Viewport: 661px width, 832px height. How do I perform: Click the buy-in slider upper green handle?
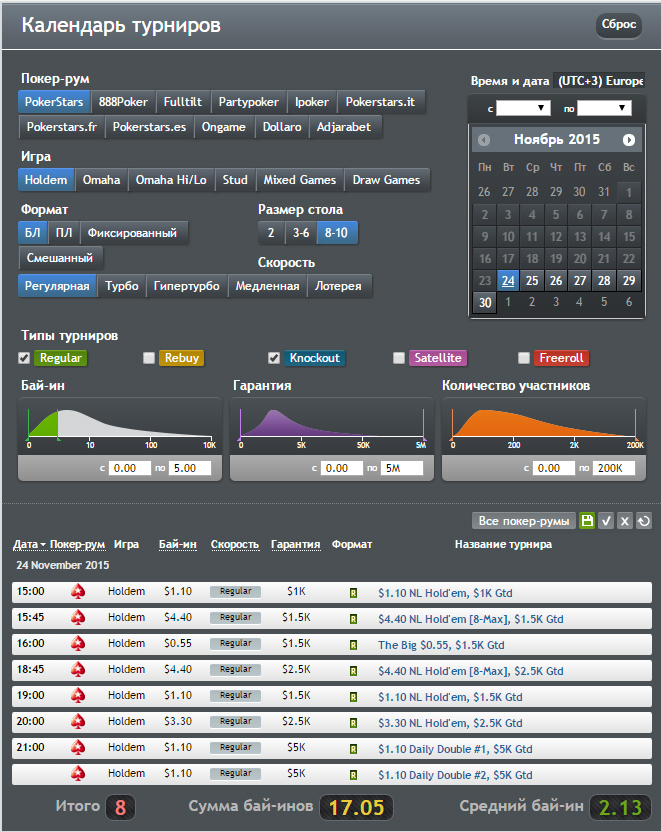pyautogui.click(x=58, y=438)
